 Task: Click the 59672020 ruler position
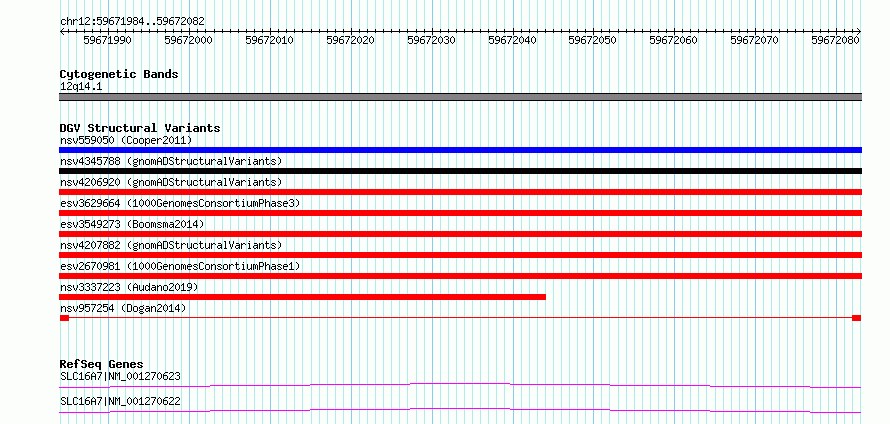click(x=351, y=40)
